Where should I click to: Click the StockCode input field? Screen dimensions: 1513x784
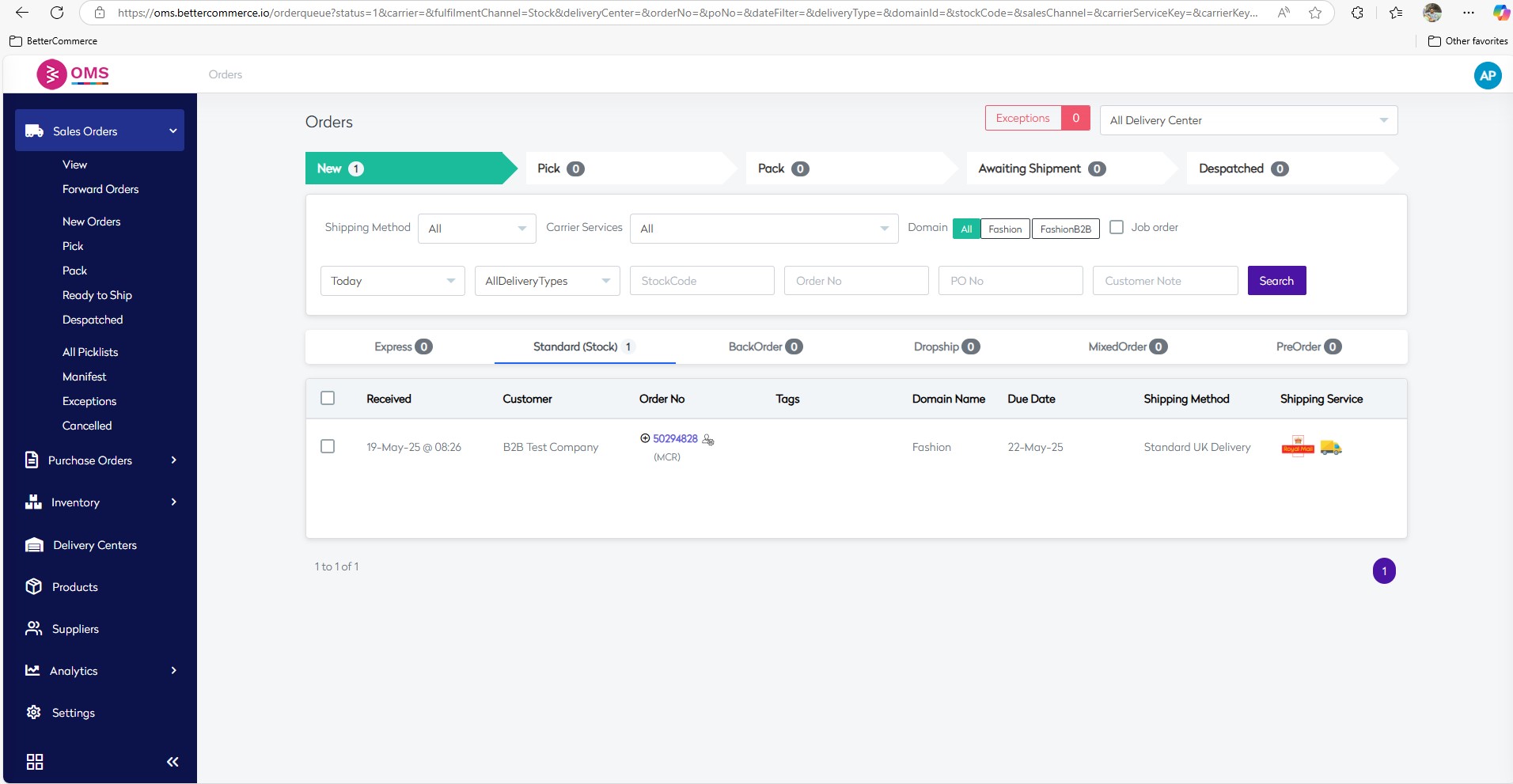[701, 281]
